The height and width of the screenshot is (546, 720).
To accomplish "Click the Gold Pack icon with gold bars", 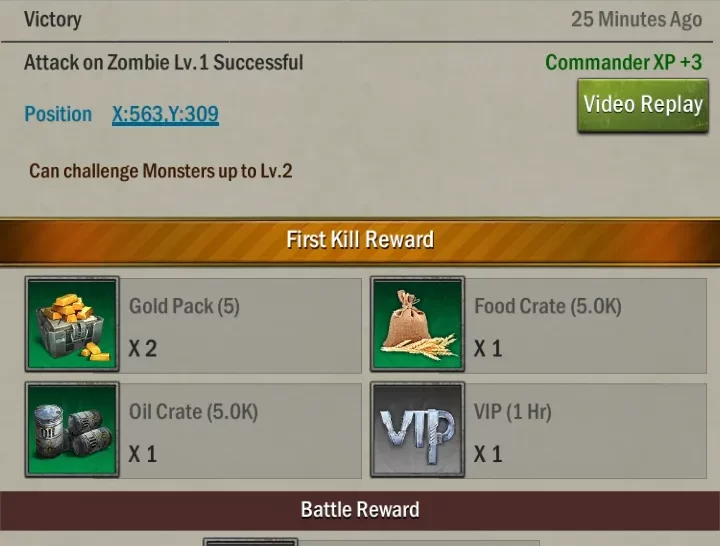I will click(x=72, y=324).
